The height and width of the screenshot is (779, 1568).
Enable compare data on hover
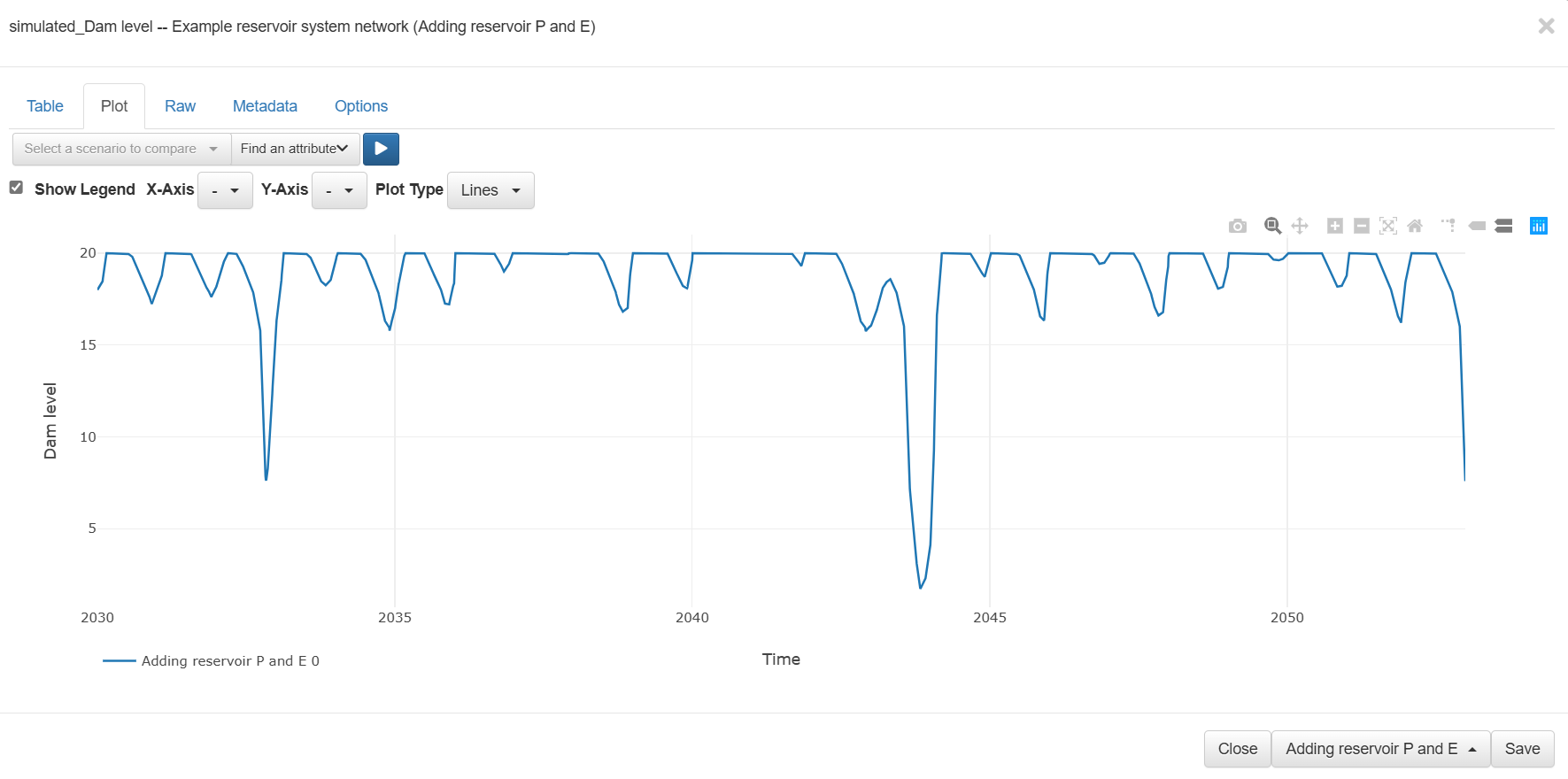(1503, 226)
